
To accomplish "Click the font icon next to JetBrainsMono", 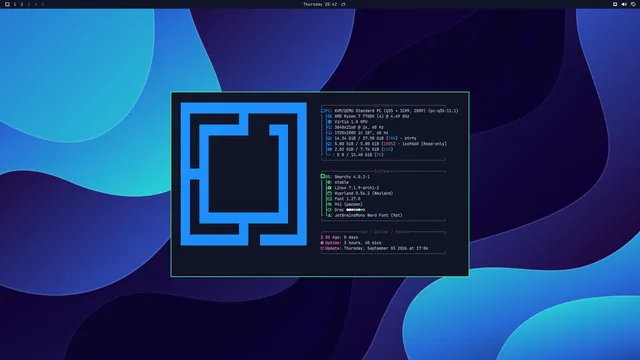I will [x=329, y=215].
